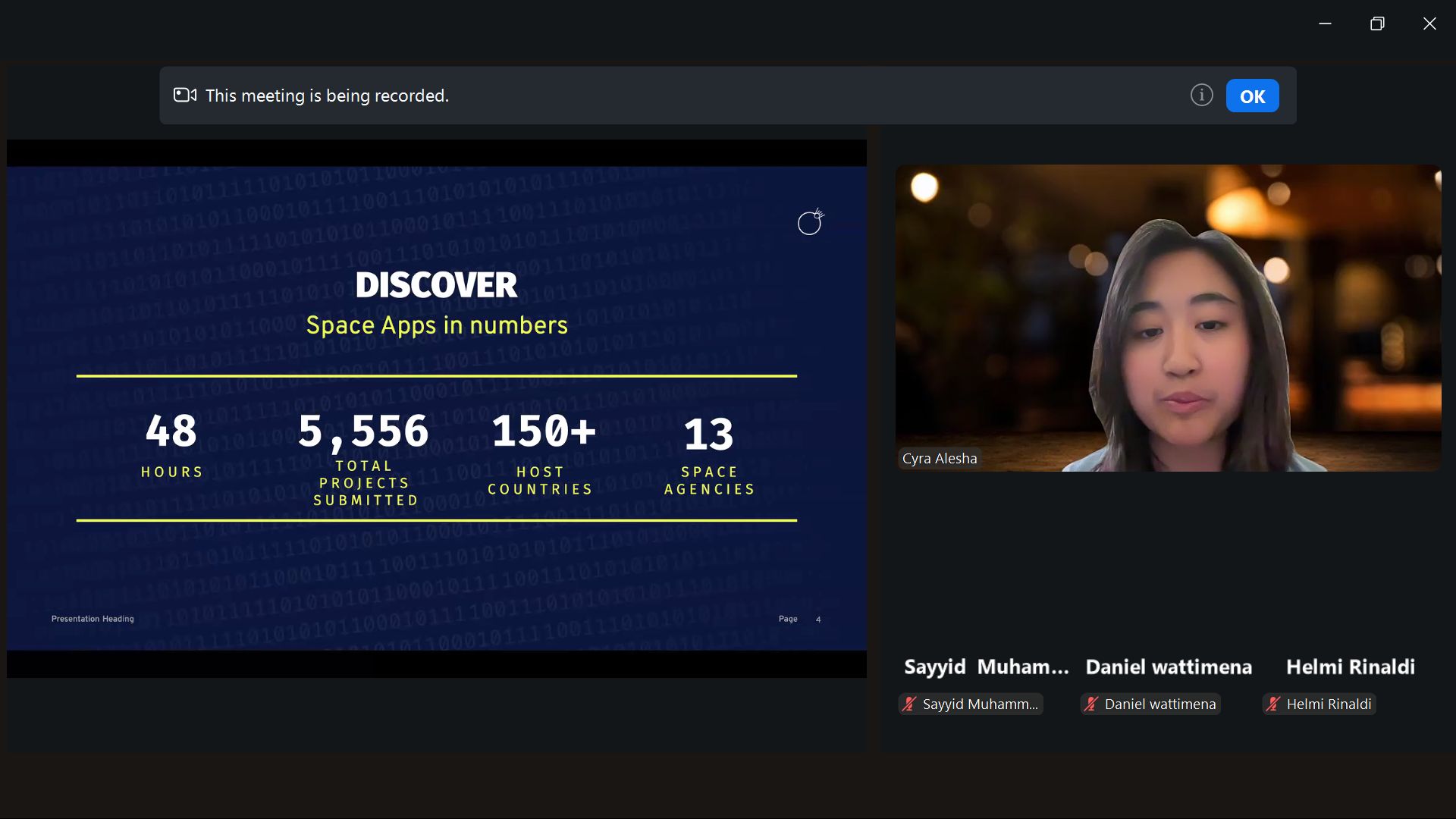Click the Cyra Alesha name label
The width and height of the screenshot is (1456, 819).
pyautogui.click(x=940, y=459)
